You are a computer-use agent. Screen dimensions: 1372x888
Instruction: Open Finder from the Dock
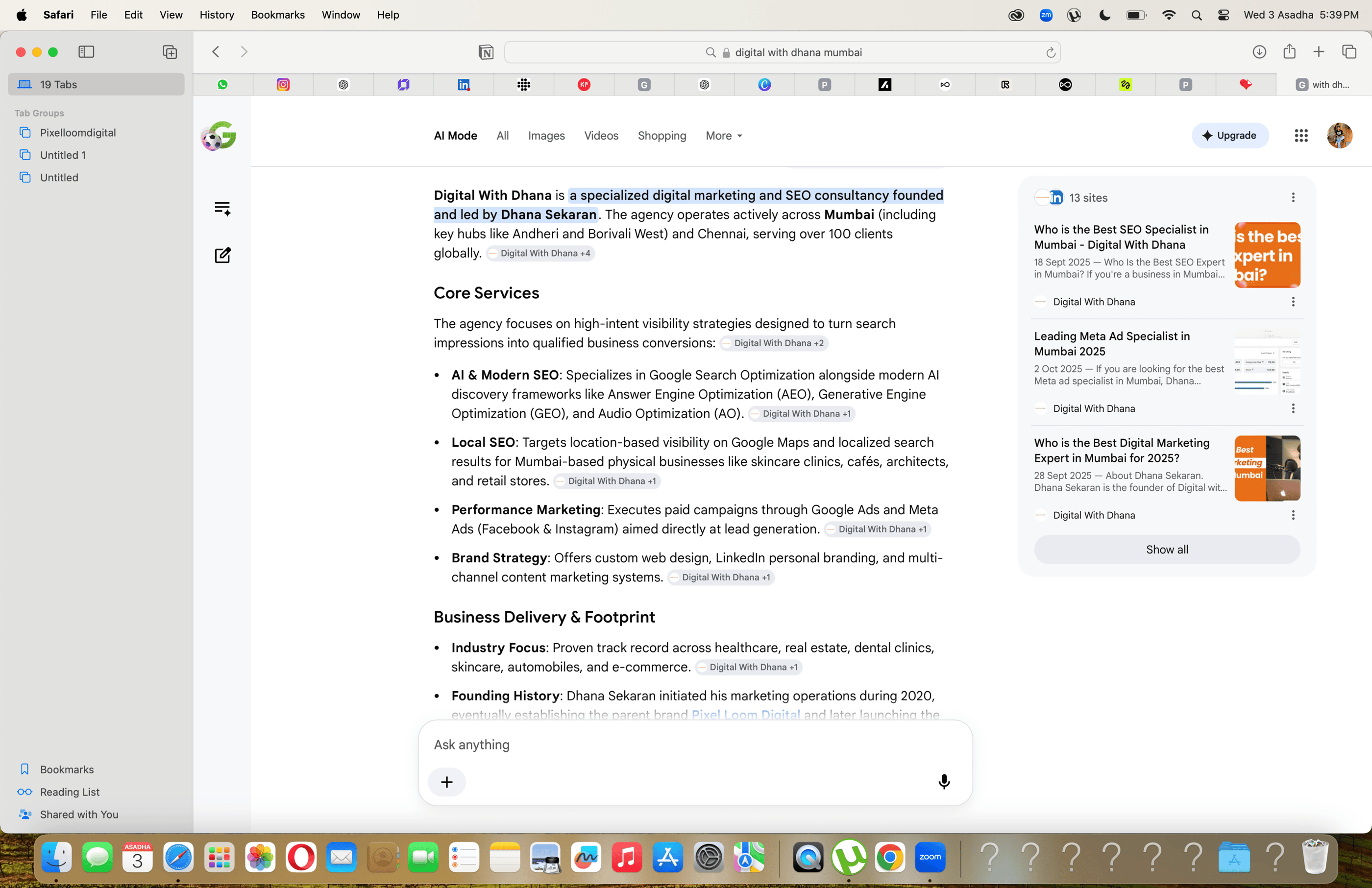pyautogui.click(x=56, y=858)
